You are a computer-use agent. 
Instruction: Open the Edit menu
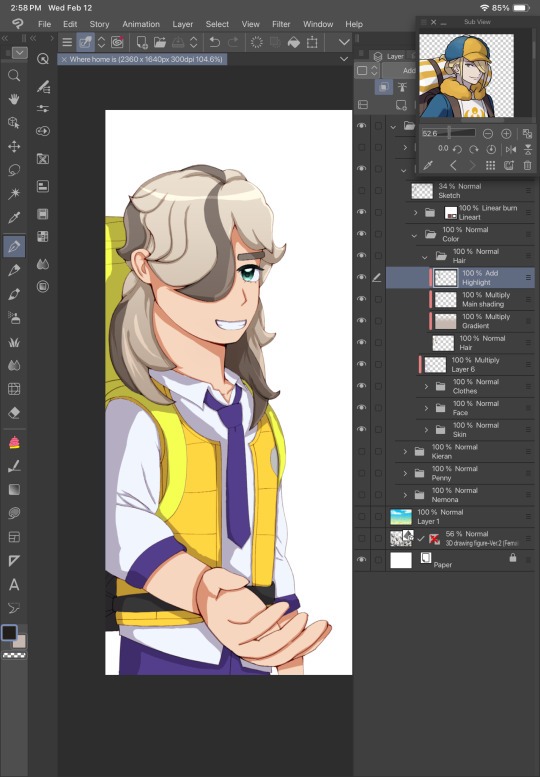click(x=70, y=24)
